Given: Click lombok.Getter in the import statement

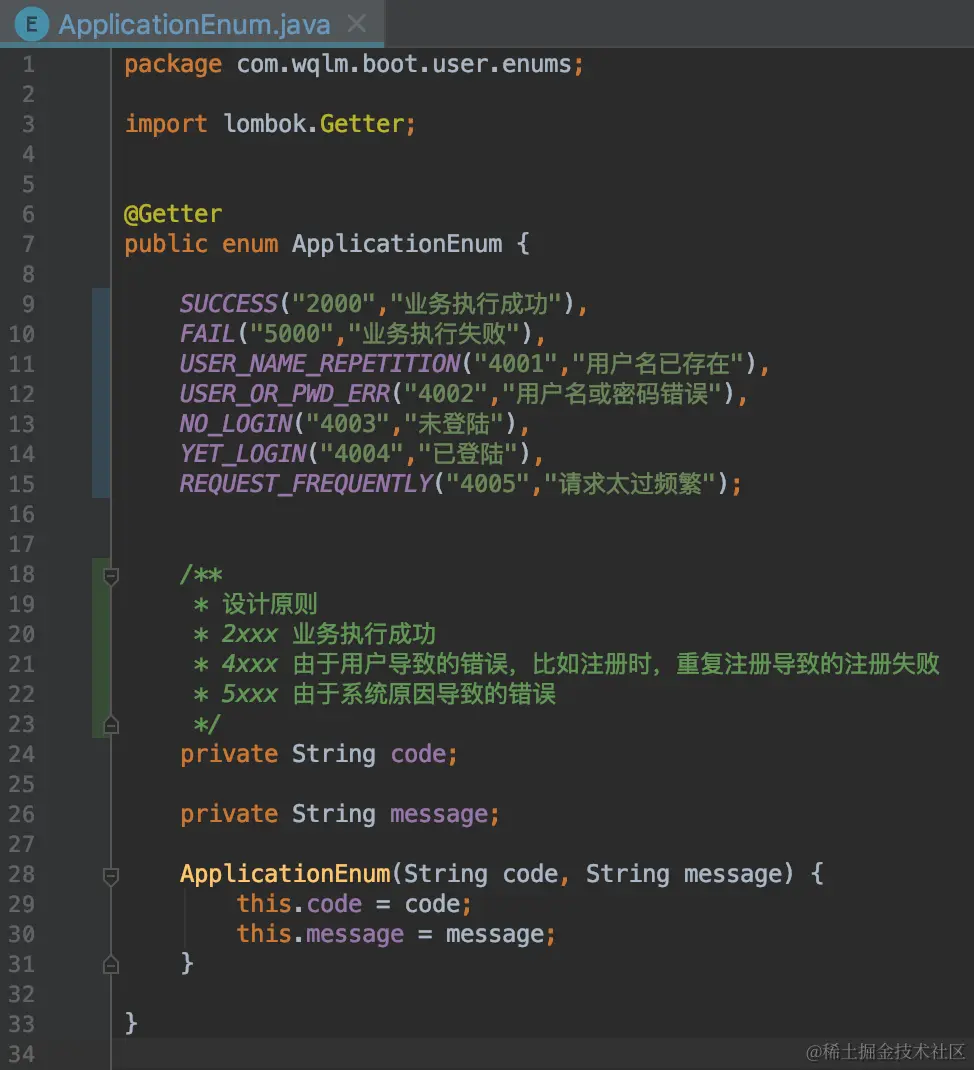Looking at the screenshot, I should click(314, 124).
